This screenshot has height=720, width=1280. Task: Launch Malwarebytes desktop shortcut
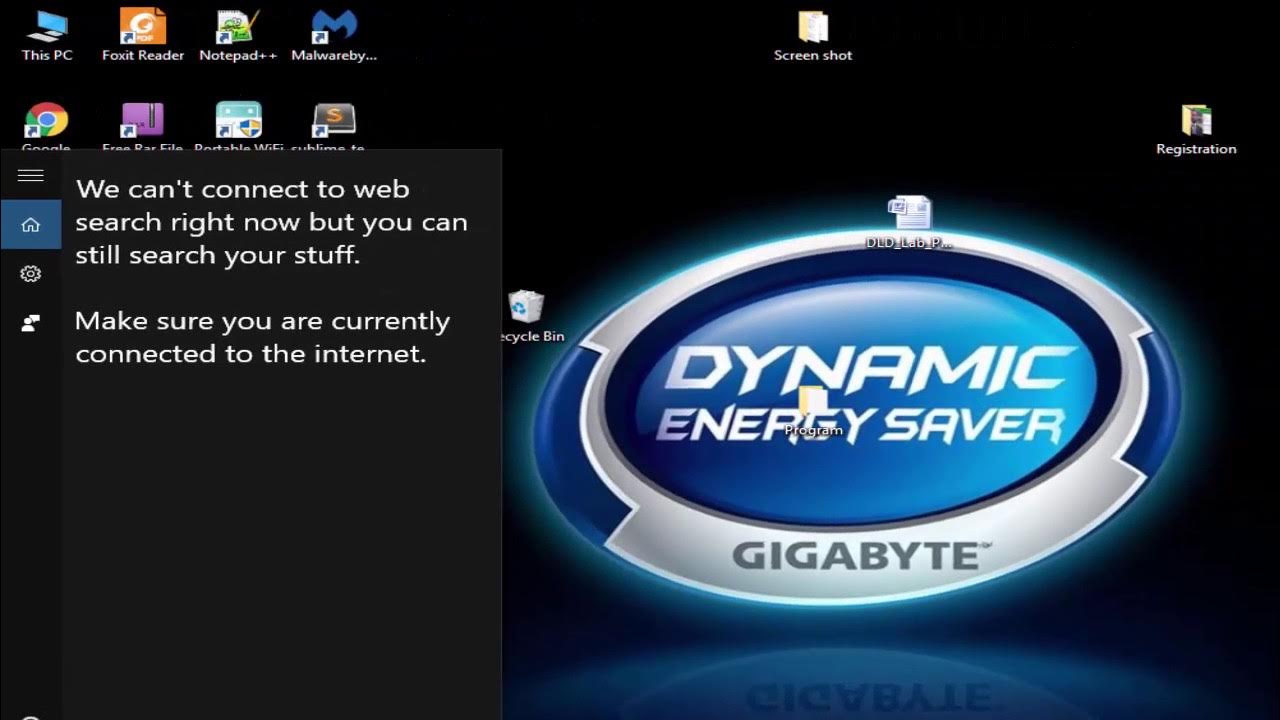334,35
